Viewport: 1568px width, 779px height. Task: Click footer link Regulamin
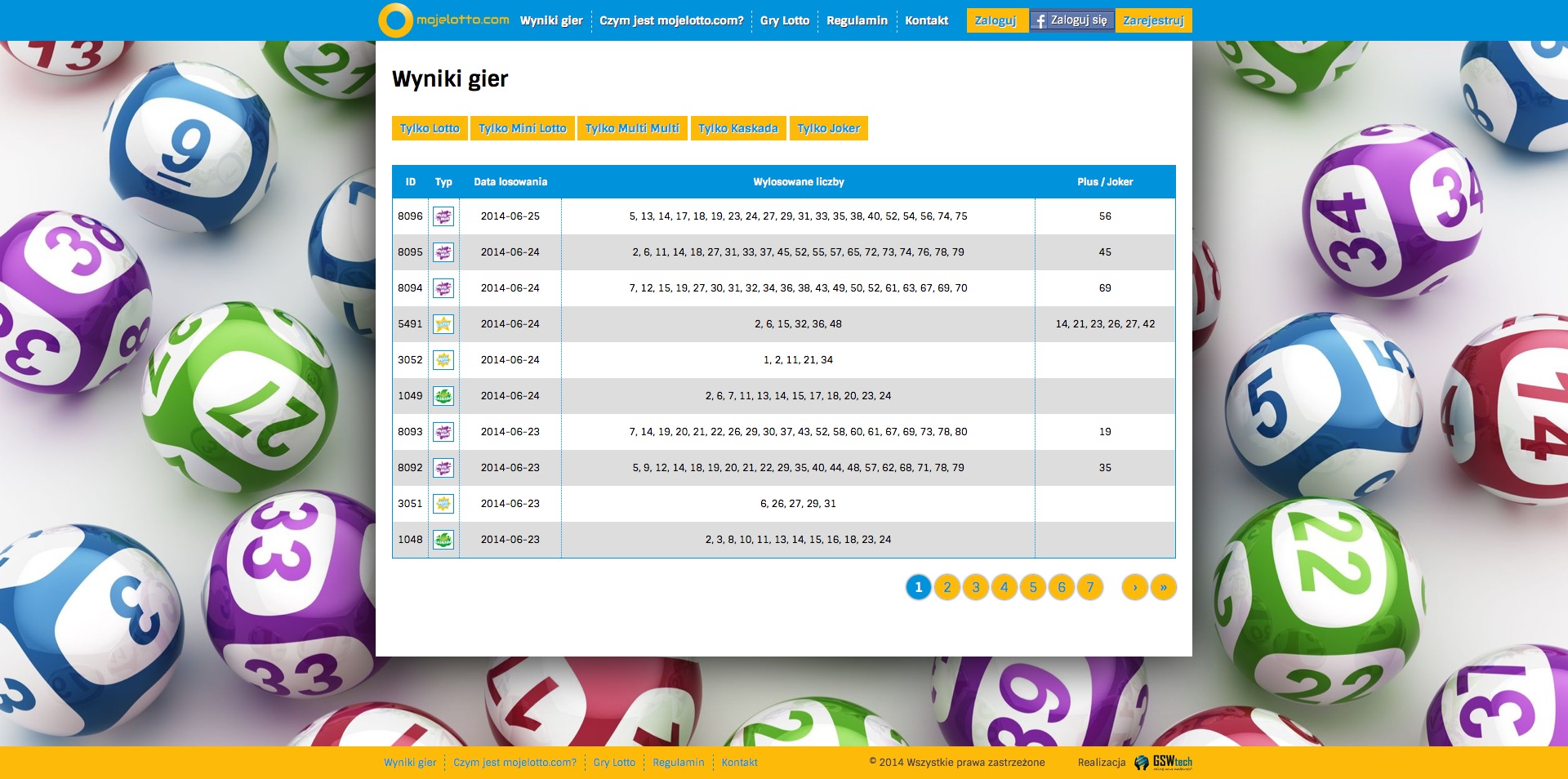pos(678,763)
